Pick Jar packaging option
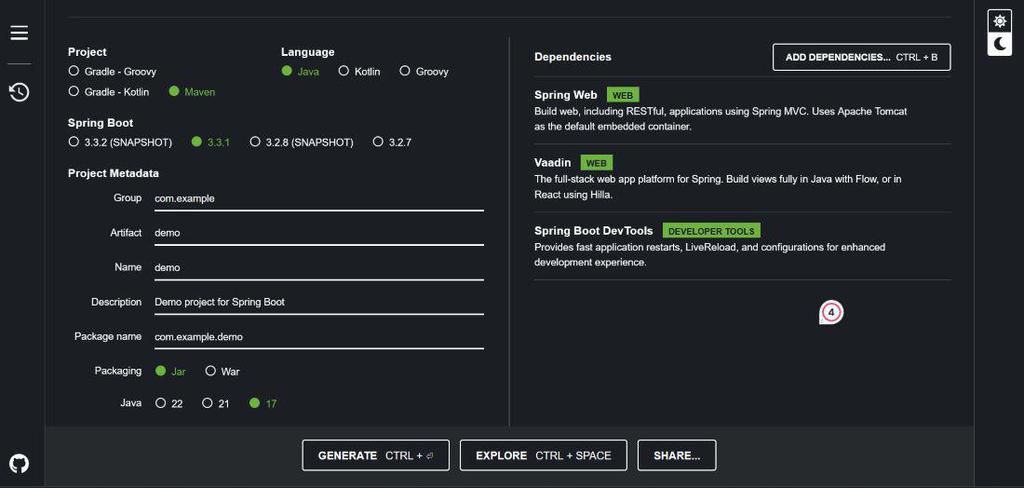This screenshot has width=1024, height=488. [170, 371]
